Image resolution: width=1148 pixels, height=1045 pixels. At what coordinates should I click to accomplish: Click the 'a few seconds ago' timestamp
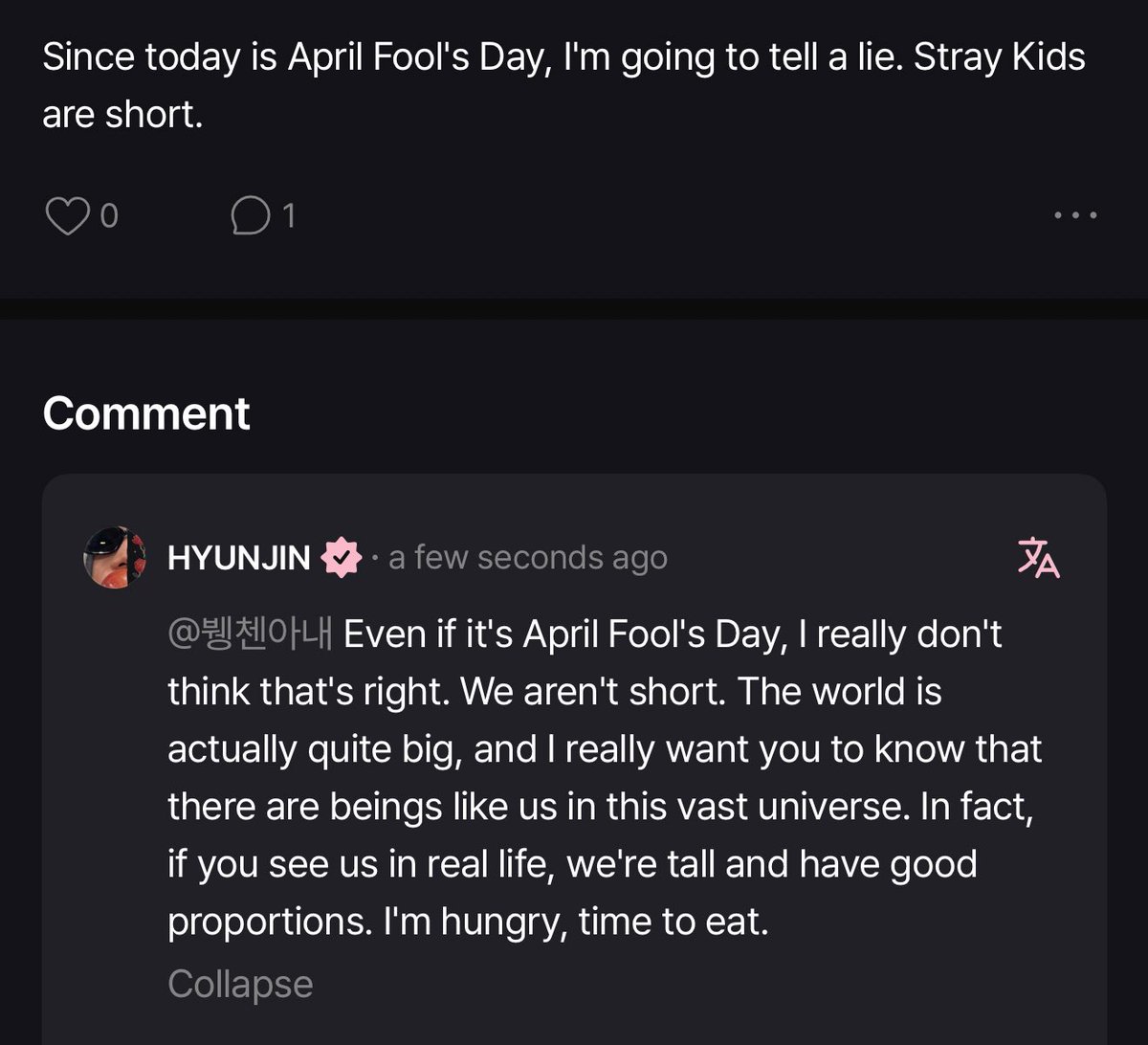528,558
